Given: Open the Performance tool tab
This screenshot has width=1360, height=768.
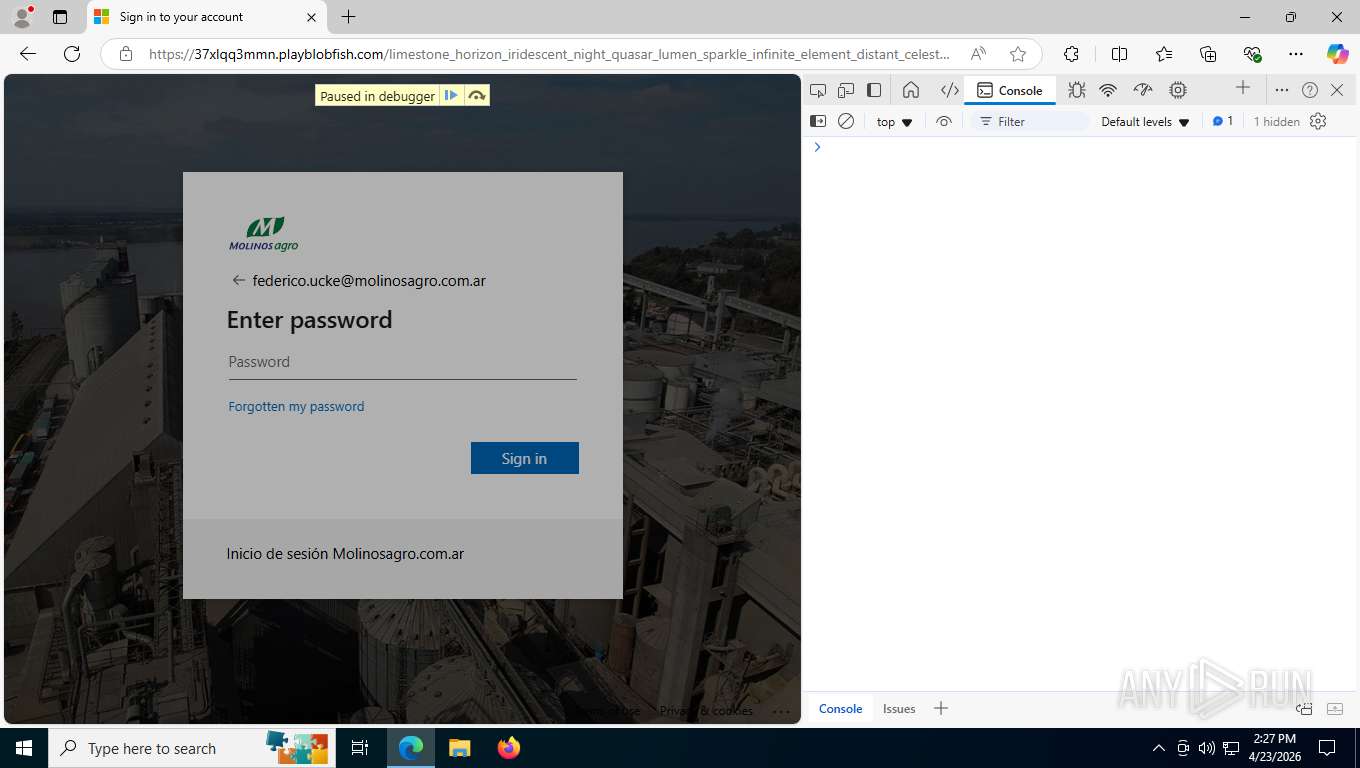Looking at the screenshot, I should [1143, 90].
